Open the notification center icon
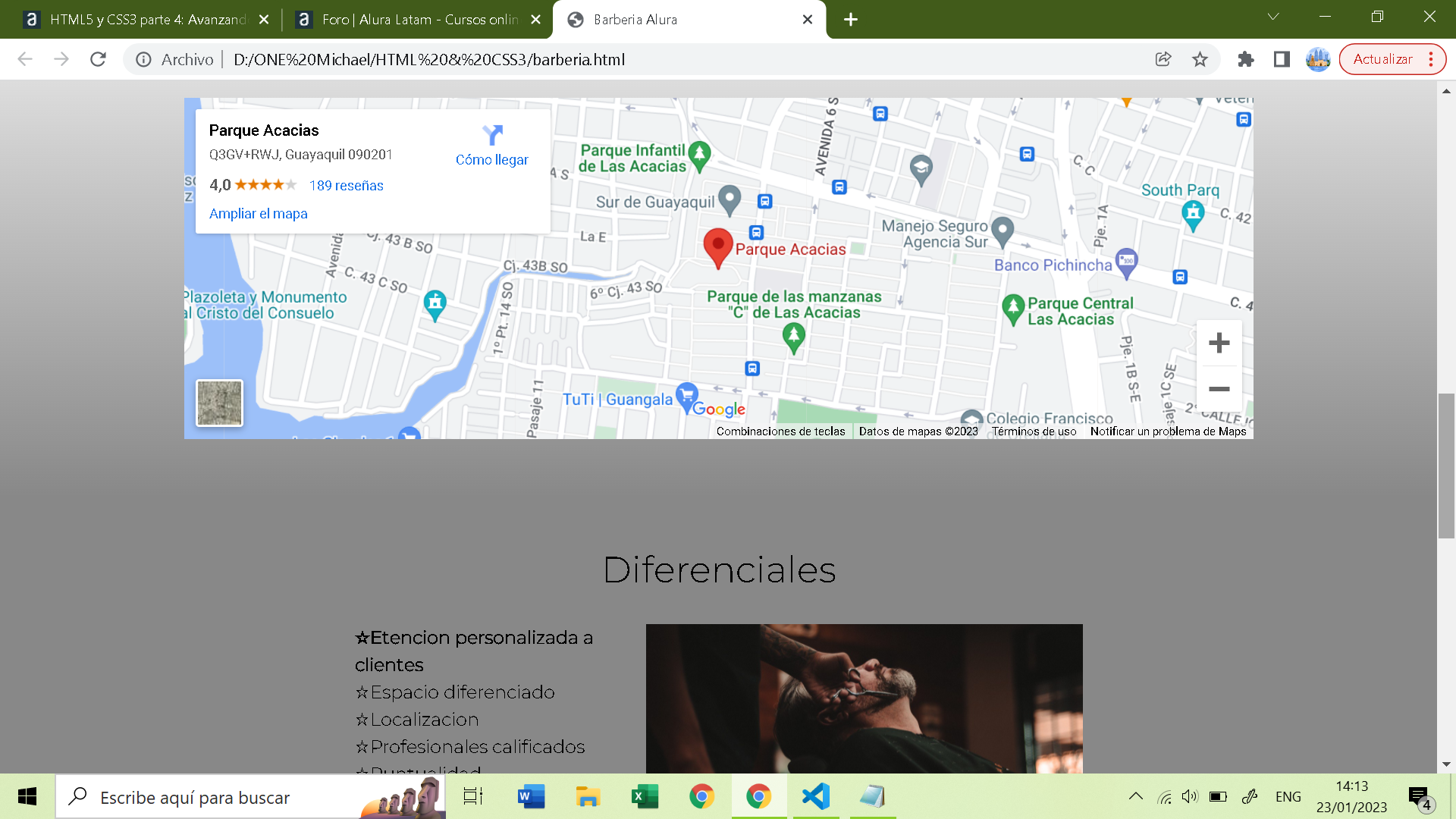The height and width of the screenshot is (819, 1456). click(x=1421, y=798)
